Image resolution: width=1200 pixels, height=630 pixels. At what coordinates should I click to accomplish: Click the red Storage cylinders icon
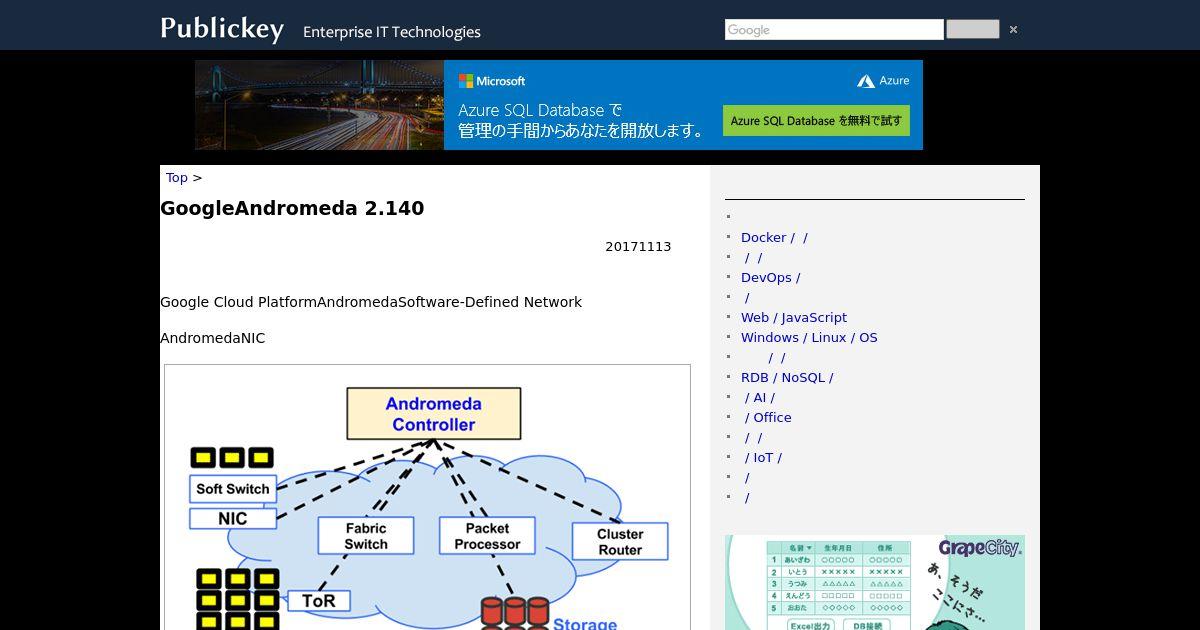(514, 613)
